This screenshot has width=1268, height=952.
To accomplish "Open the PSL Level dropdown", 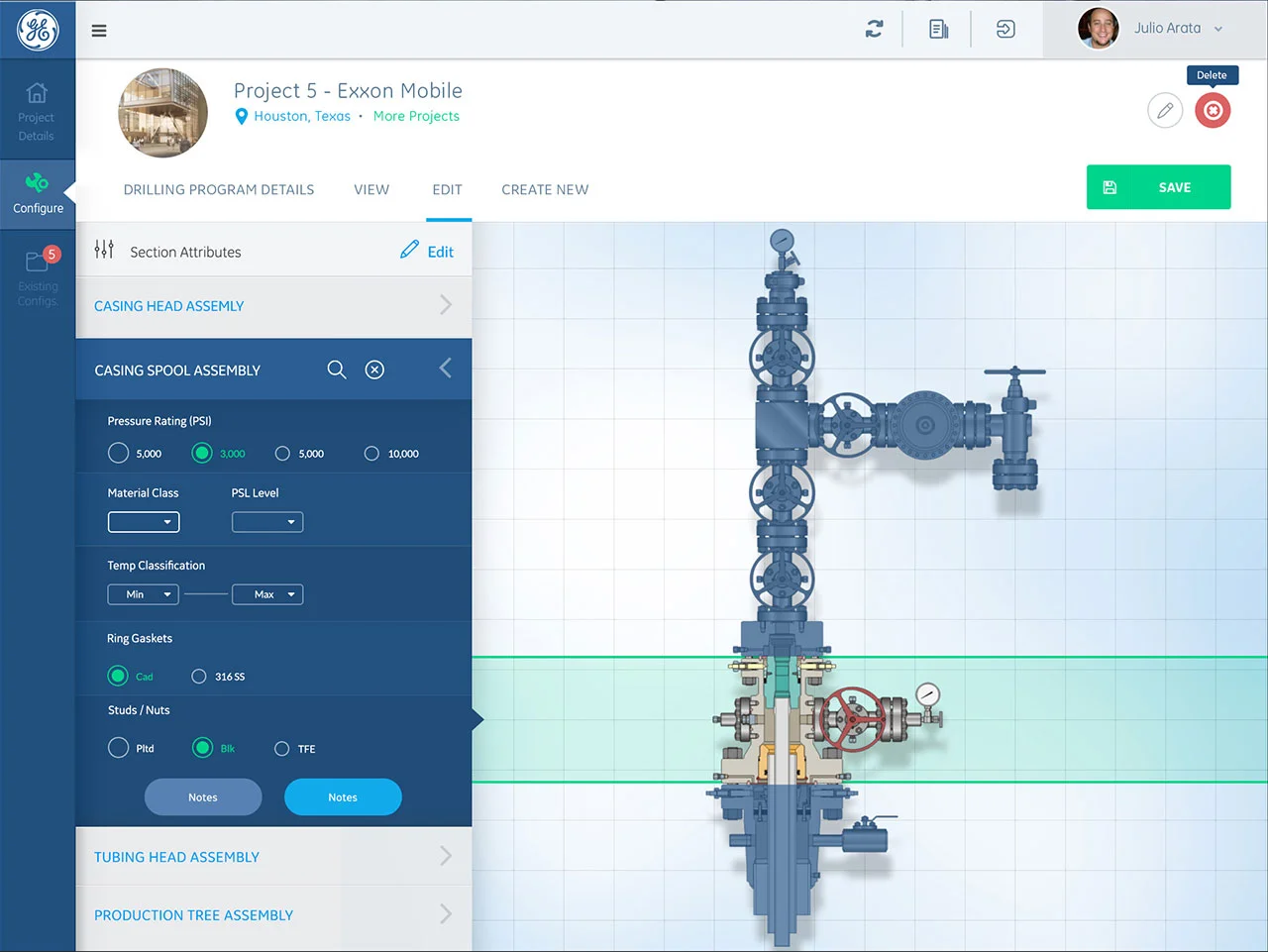I will click(x=267, y=522).
